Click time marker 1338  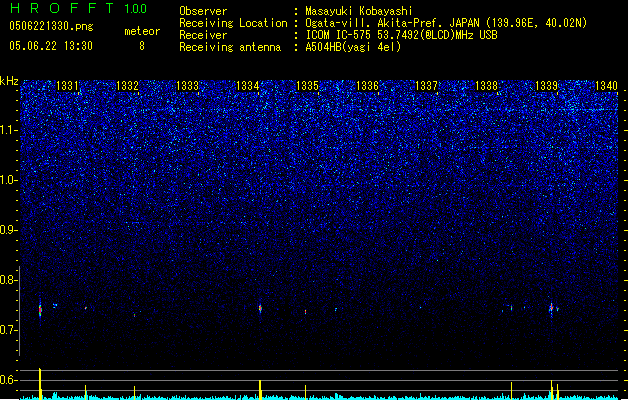(486, 85)
